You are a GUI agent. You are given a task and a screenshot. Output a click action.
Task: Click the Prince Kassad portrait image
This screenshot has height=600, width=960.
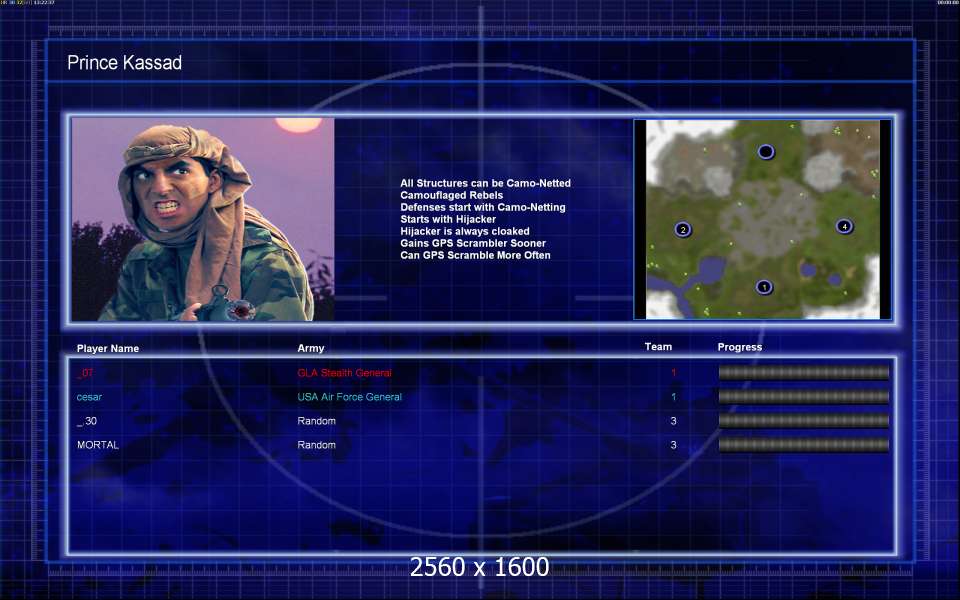[203, 219]
